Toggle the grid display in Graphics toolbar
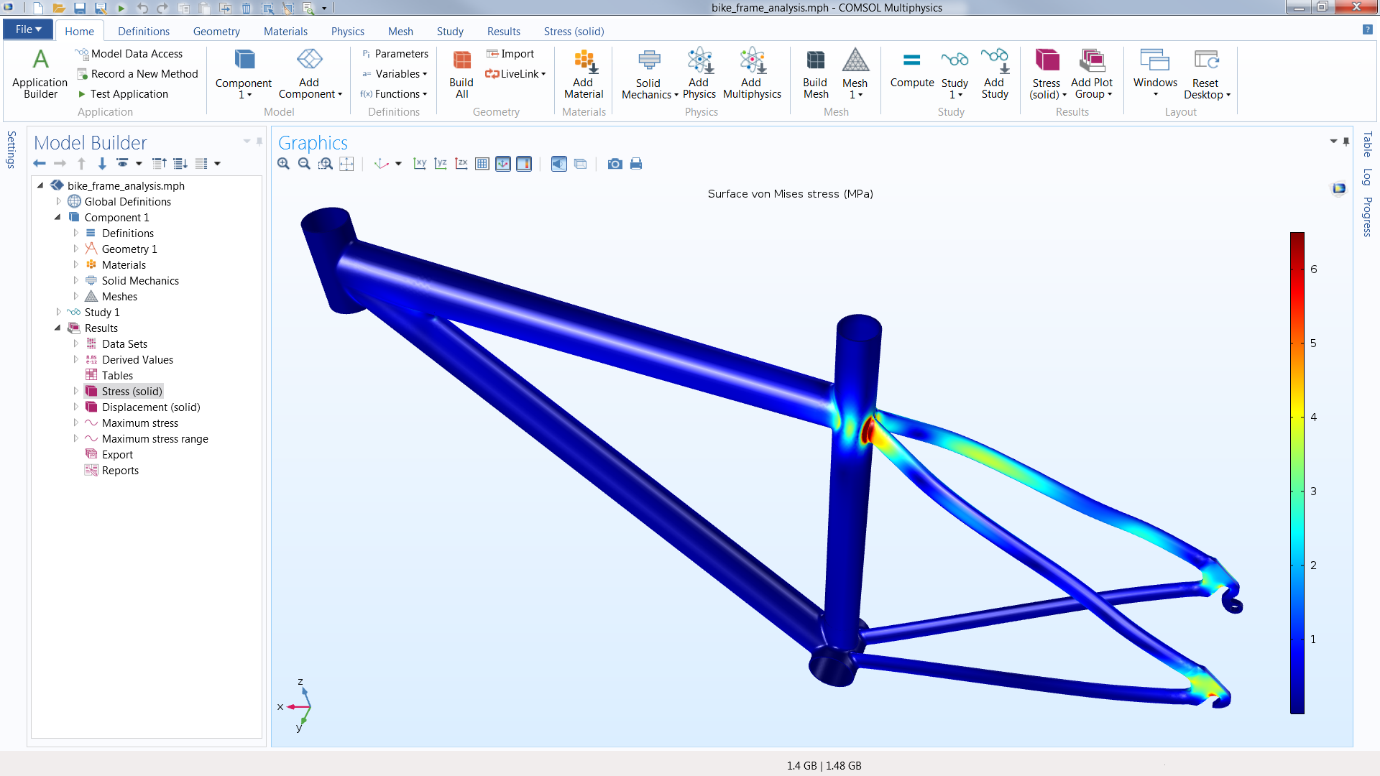 (482, 164)
